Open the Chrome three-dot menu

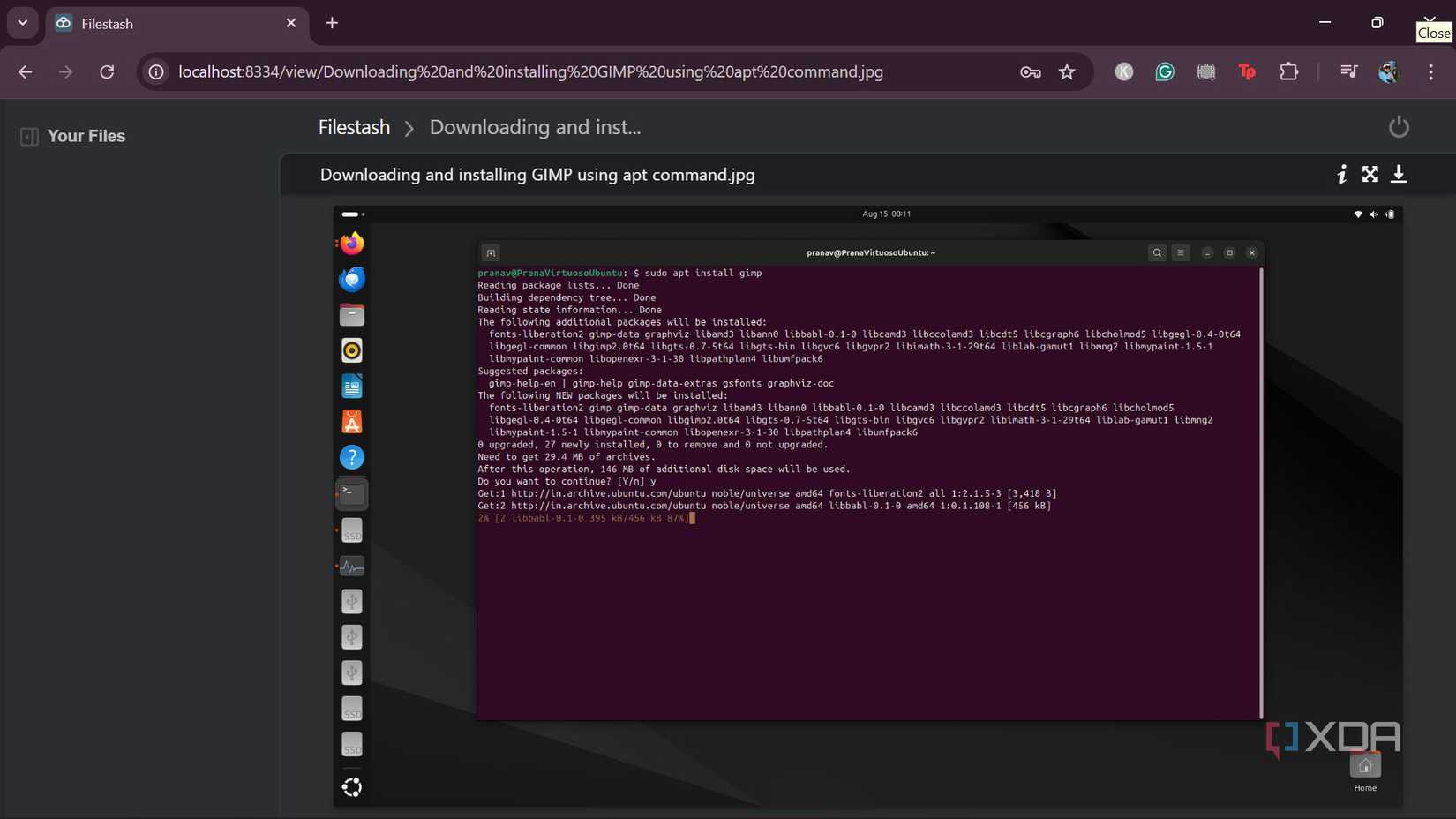pos(1431,72)
